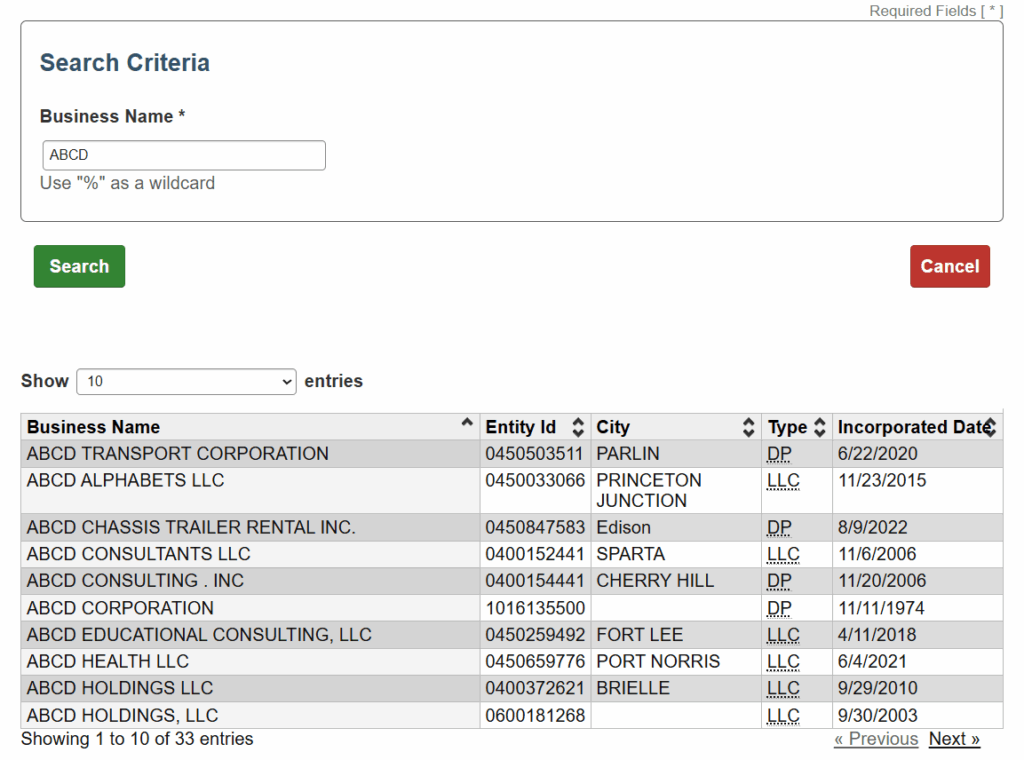Click the City column sort arrows
1024x760 pixels.
tap(748, 428)
